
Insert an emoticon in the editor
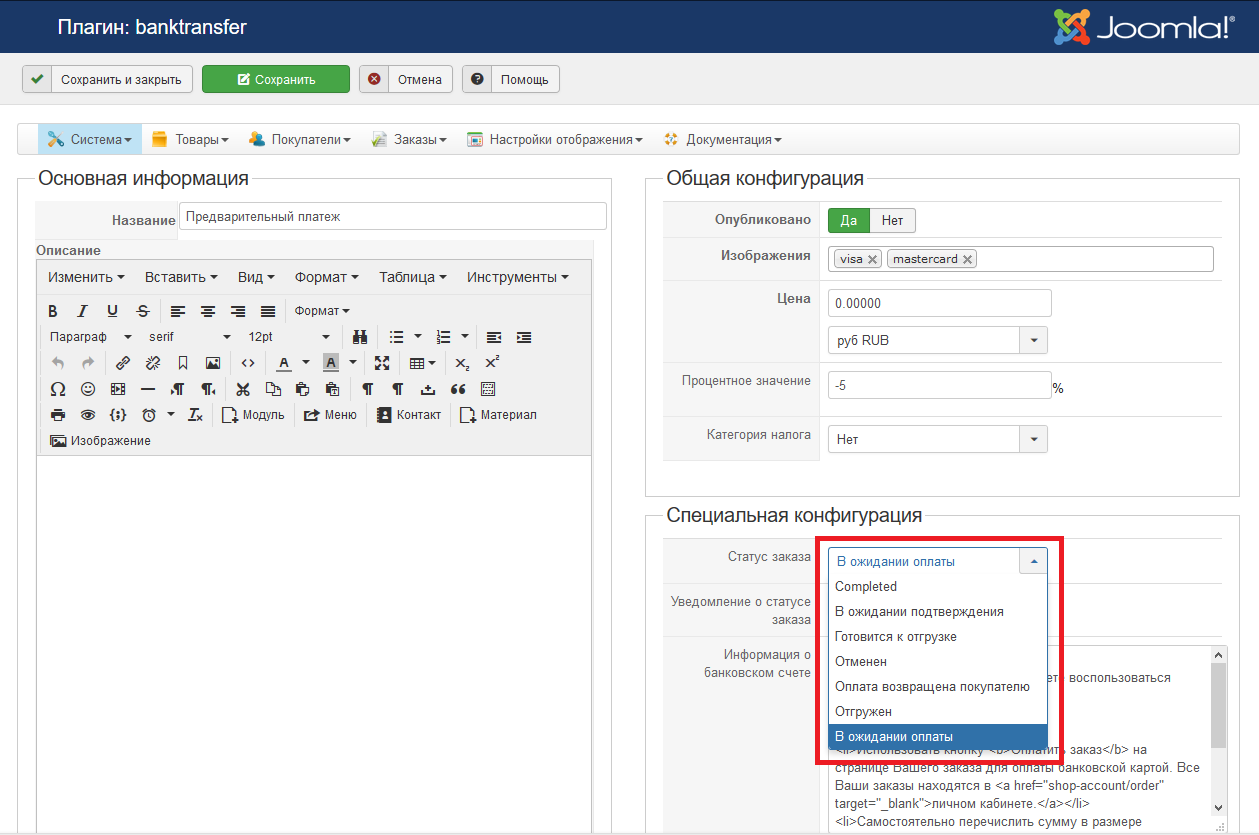[88, 389]
